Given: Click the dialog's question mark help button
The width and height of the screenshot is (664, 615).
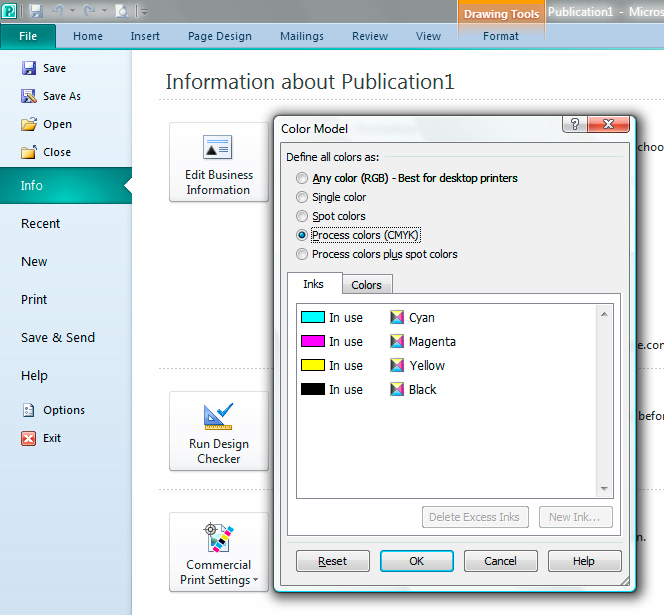Looking at the screenshot, I should tap(574, 124).
